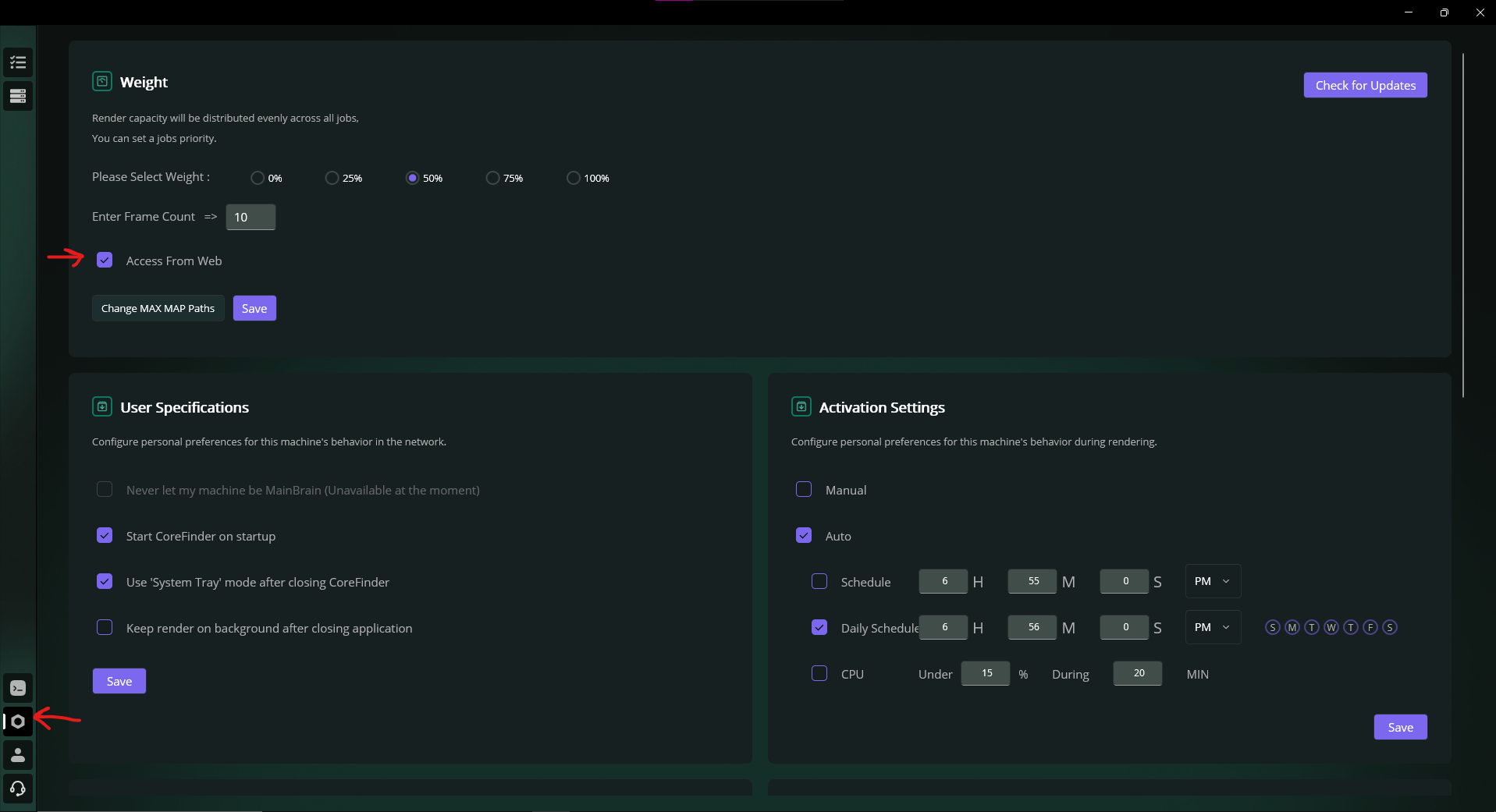This screenshot has height=812, width=1496.
Task: Click the task list icon at sidebar top
Action: tap(18, 62)
